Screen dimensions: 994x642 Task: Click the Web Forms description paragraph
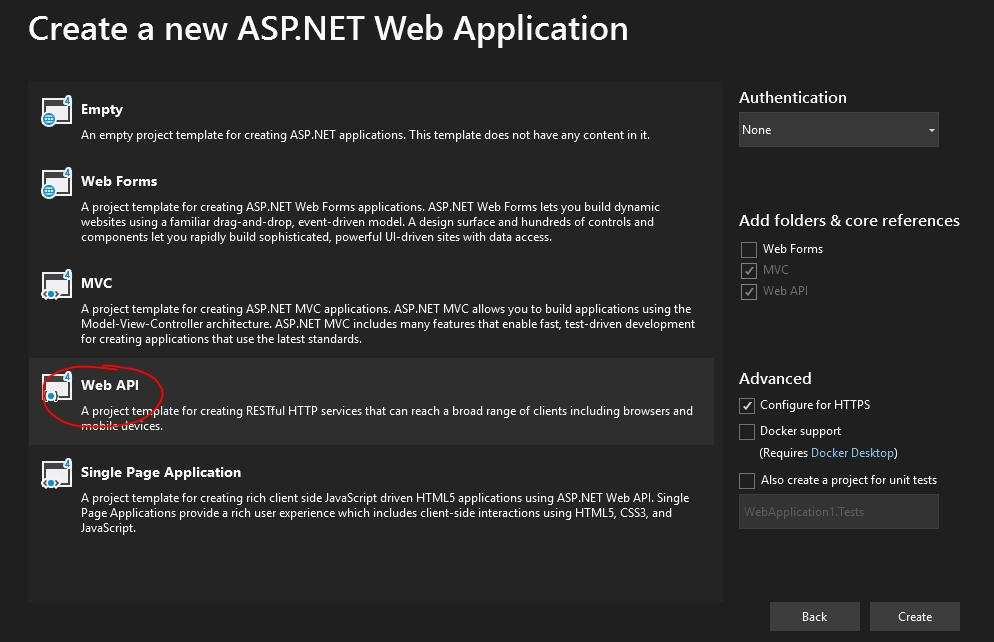tap(370, 222)
